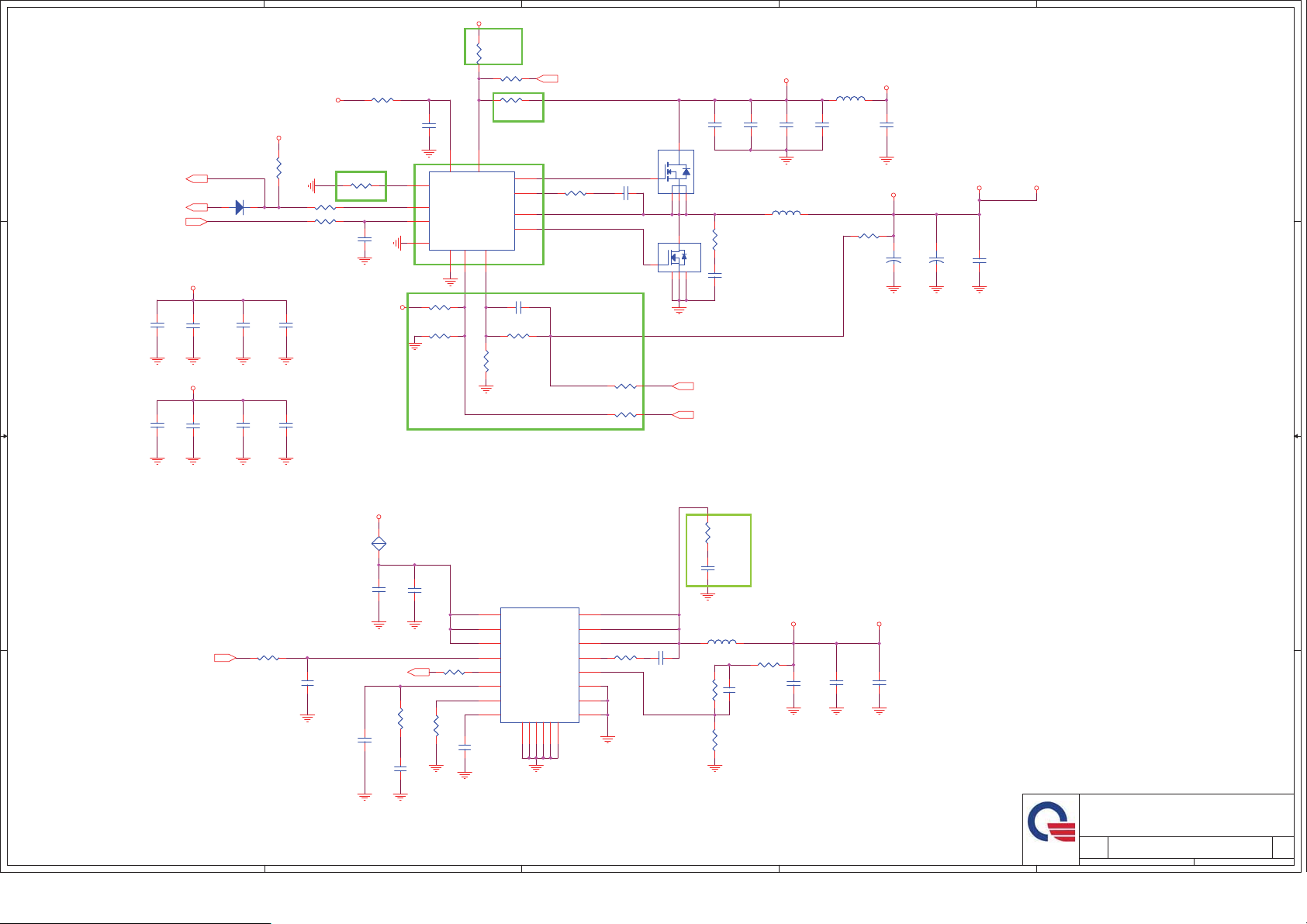Select the solid blue diode symbol
This screenshot has width=1307, height=924.
pos(240,207)
